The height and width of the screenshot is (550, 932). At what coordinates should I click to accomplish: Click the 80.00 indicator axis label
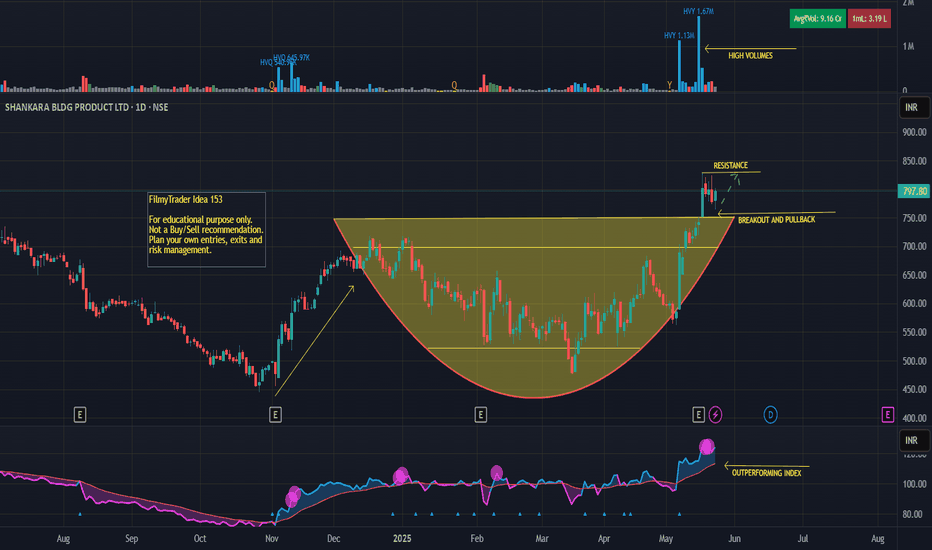click(x=914, y=514)
